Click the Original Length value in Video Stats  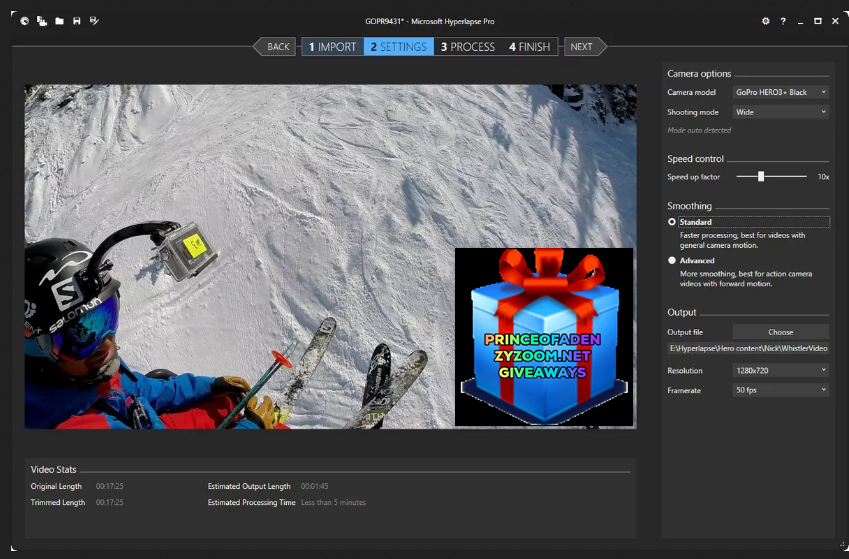(x=109, y=486)
